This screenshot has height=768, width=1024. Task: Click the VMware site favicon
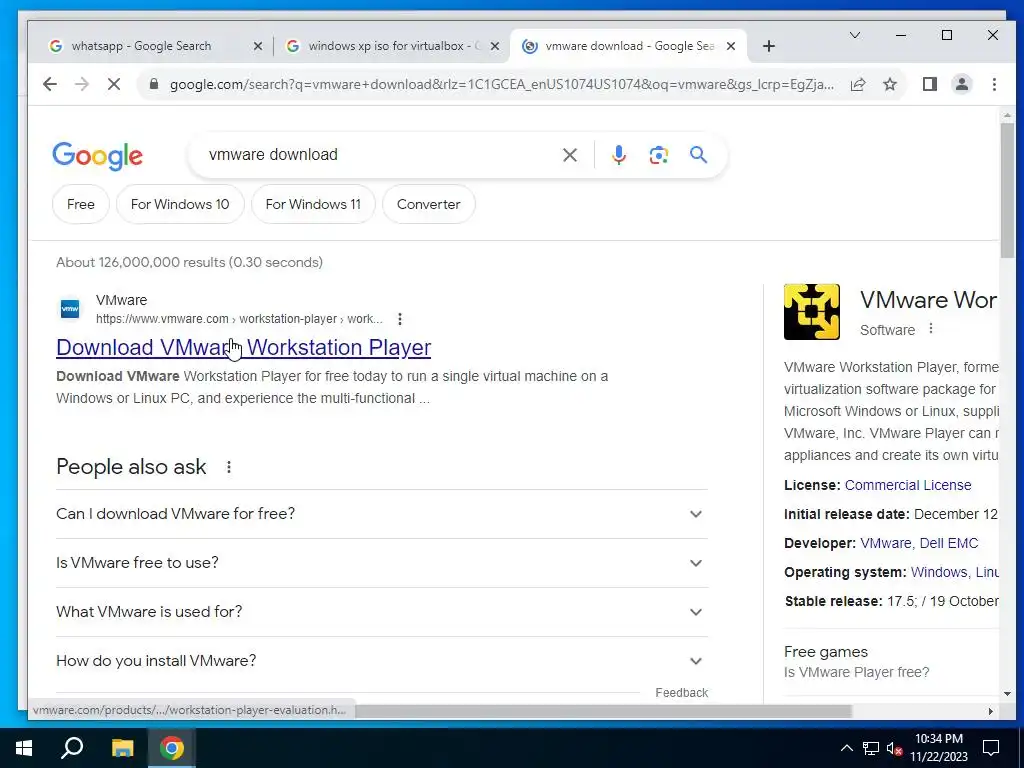(x=70, y=308)
